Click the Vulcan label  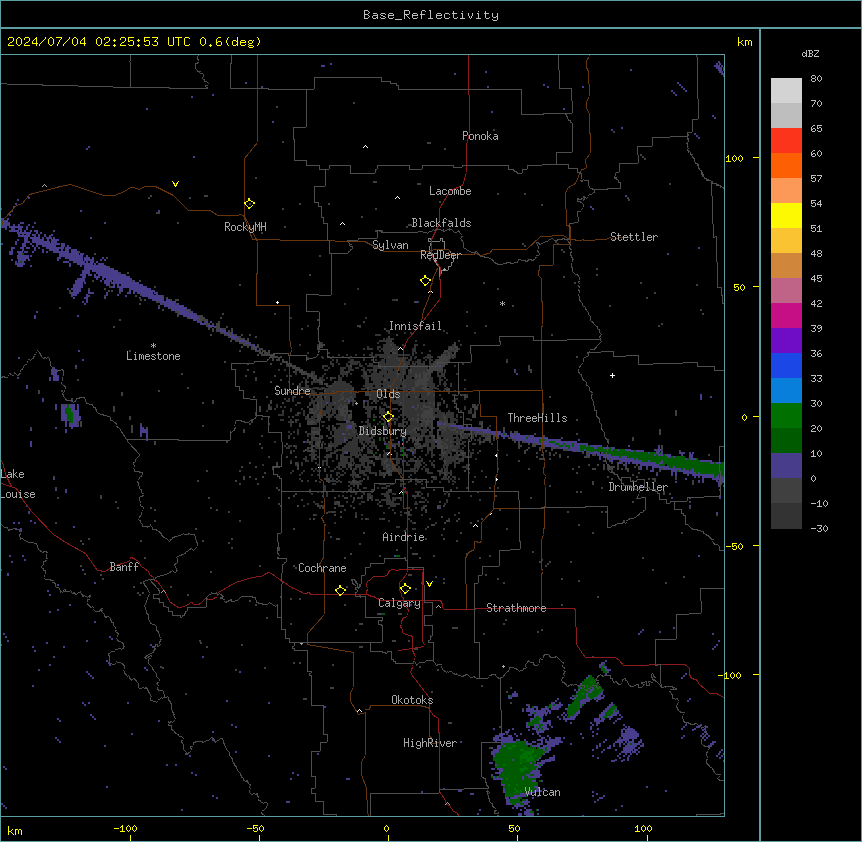[543, 792]
